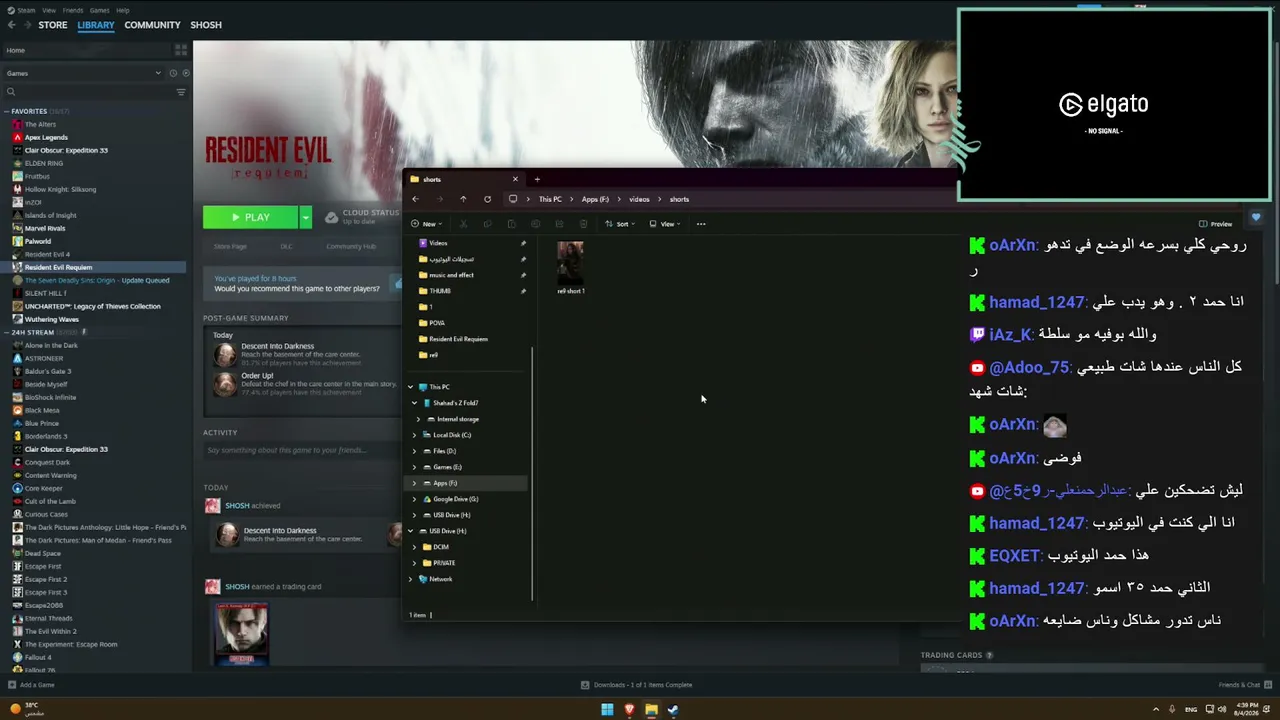
Task: Open a new File Explorer tab
Action: tap(537, 179)
